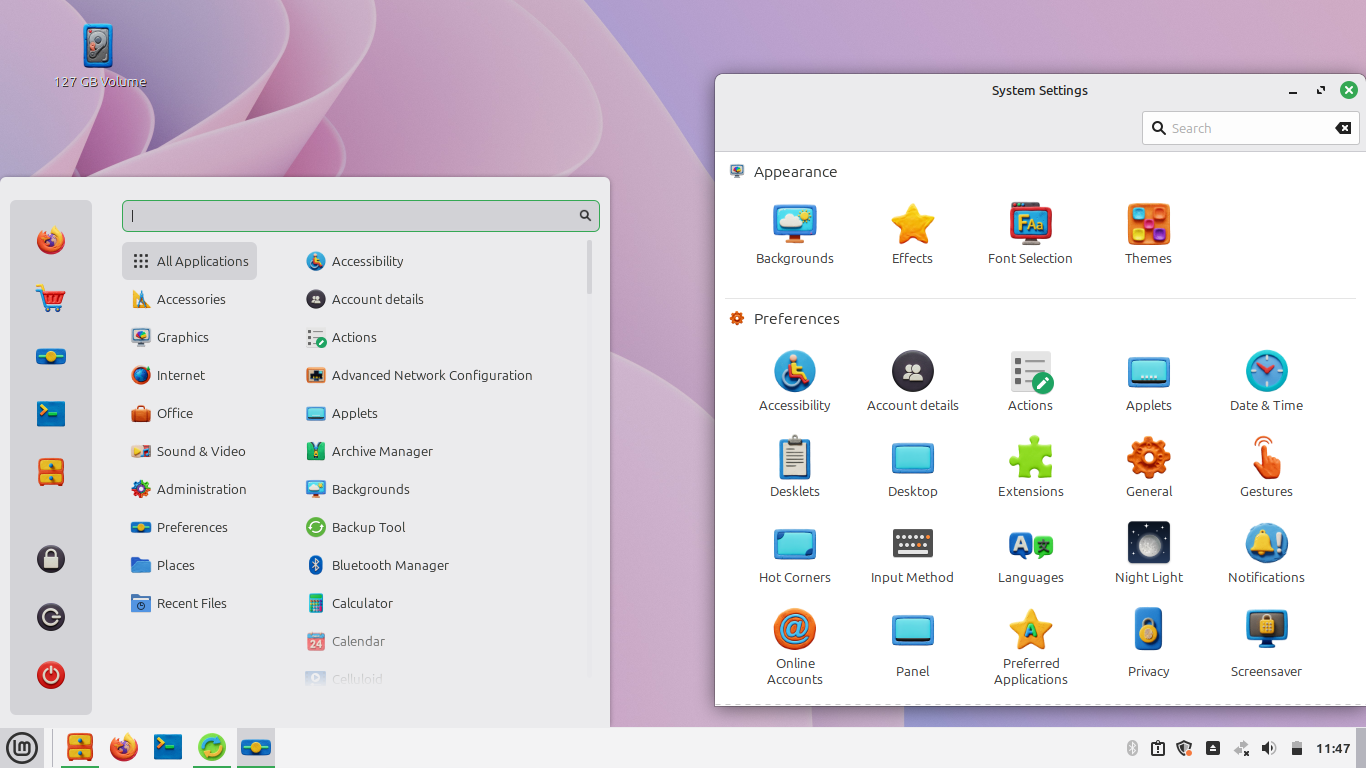
Task: Open Date & Time settings
Action: pyautogui.click(x=1266, y=381)
